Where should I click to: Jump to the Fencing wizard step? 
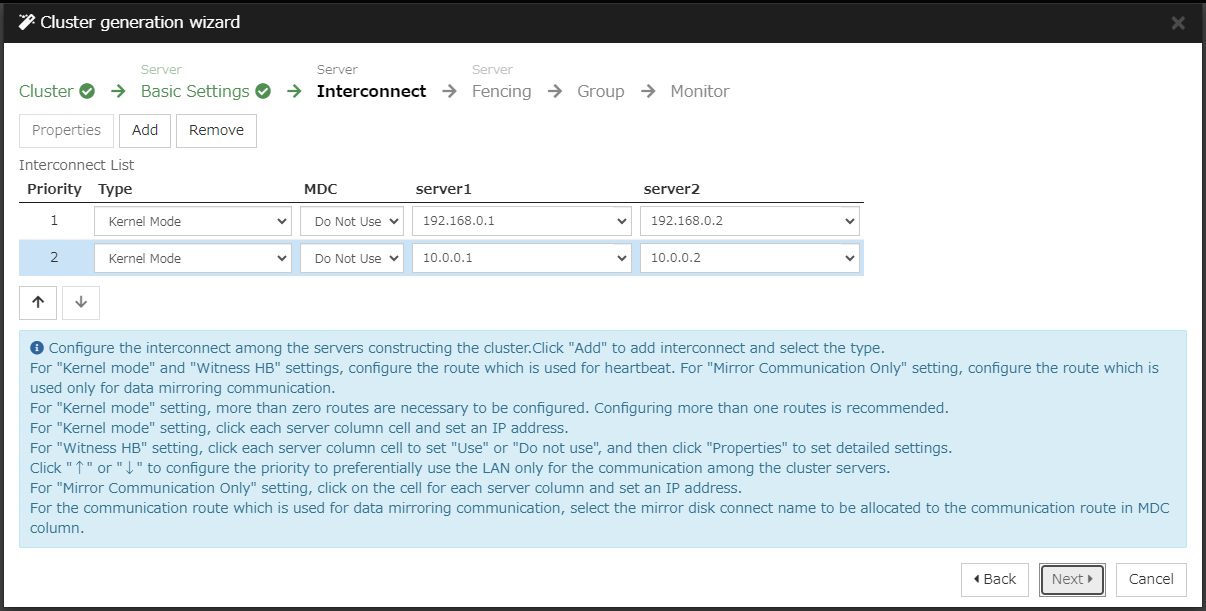[x=501, y=91]
